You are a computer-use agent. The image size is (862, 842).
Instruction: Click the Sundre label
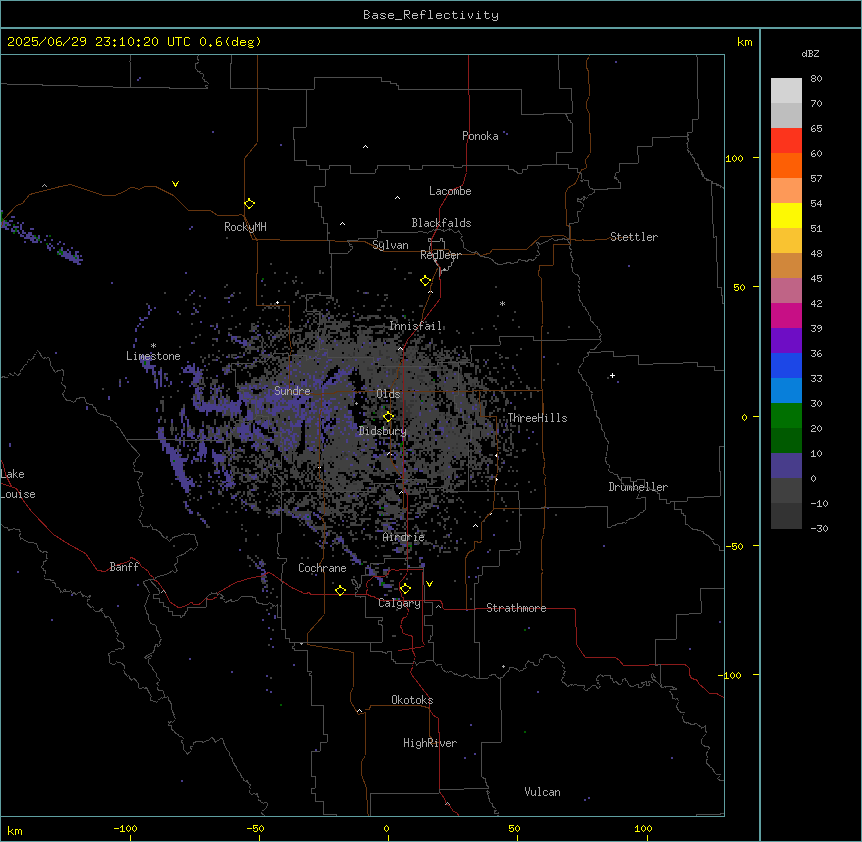pos(292,391)
